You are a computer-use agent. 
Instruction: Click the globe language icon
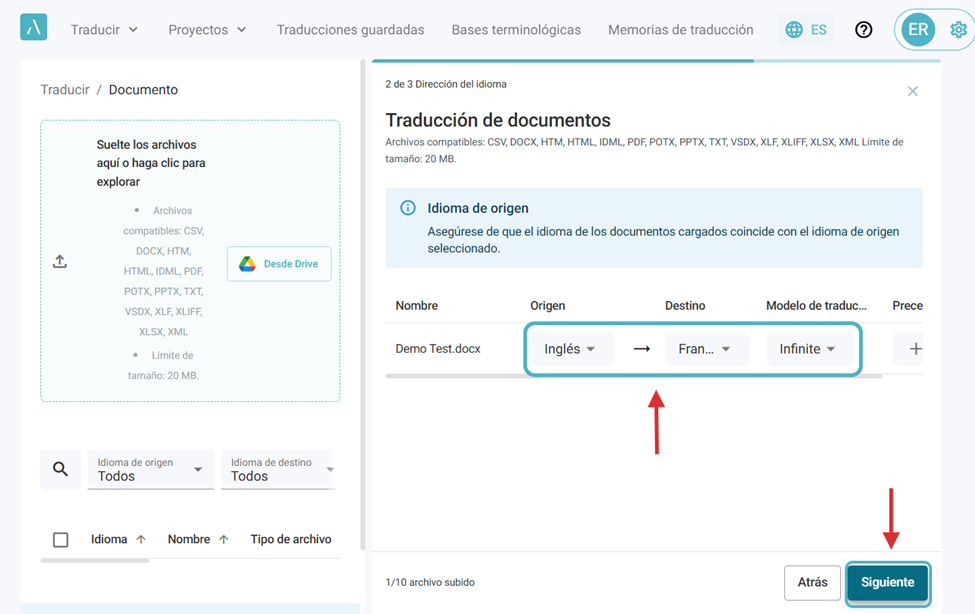794,29
